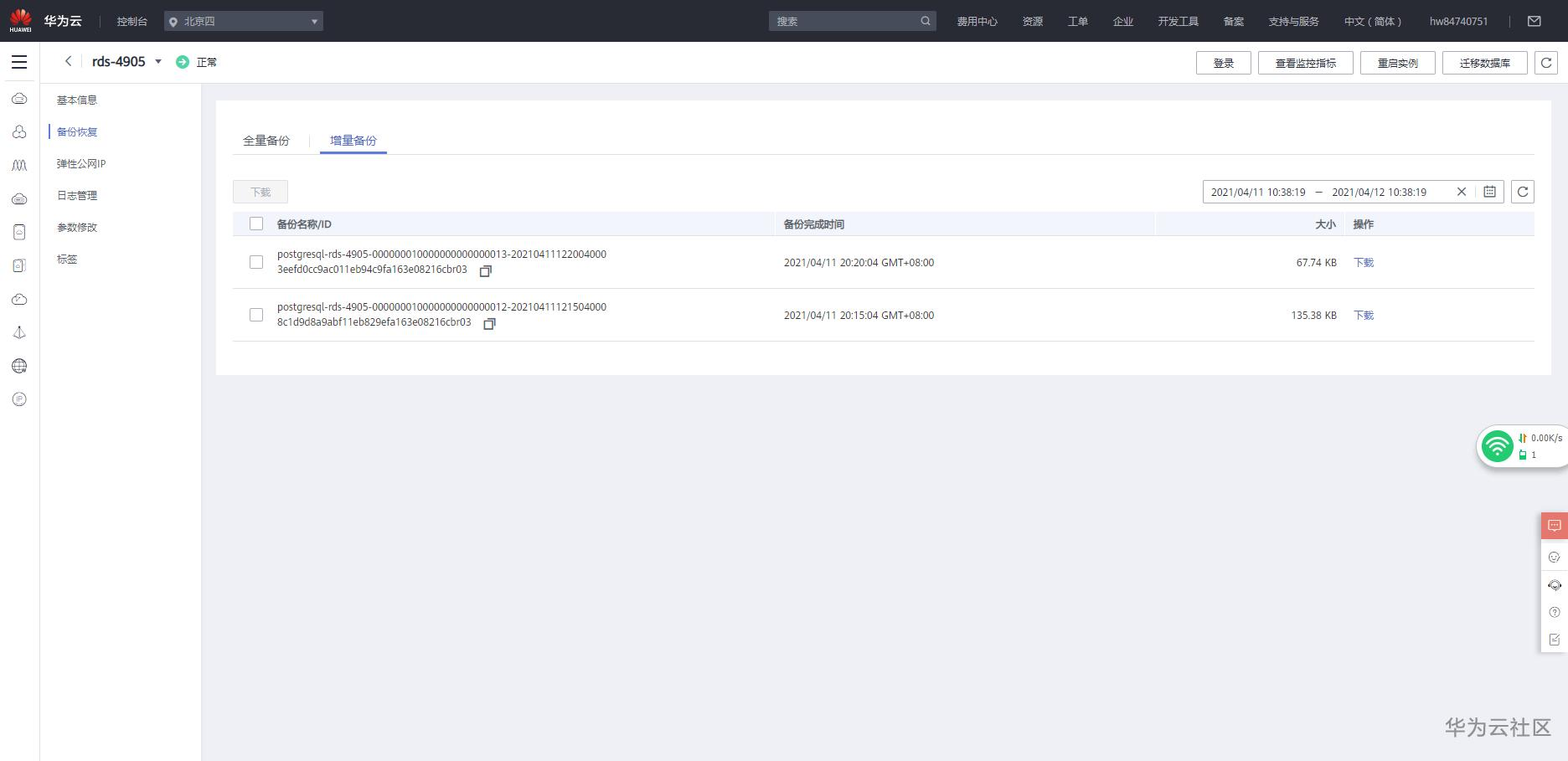Open 备份恢复 in the left menu
1568x761 pixels.
pos(77,132)
